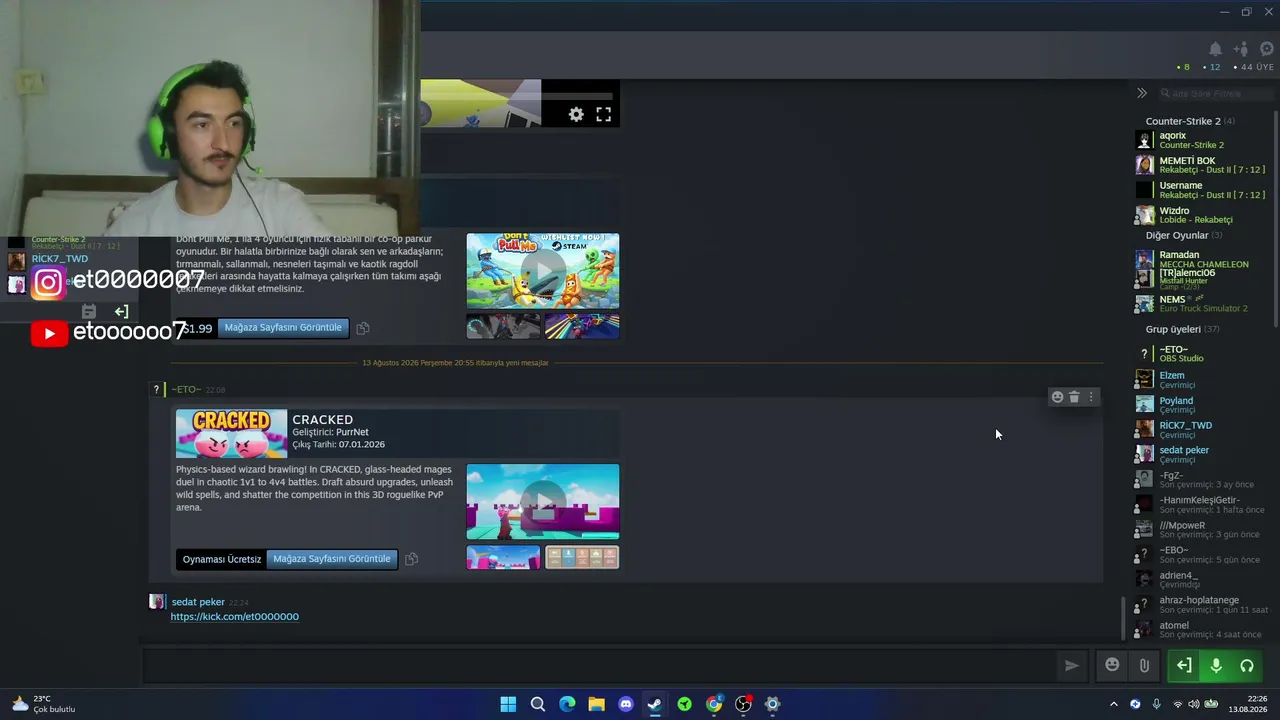Viewport: 1280px width, 720px height.
Task: Attach a file with the paperclip icon
Action: click(x=1144, y=665)
